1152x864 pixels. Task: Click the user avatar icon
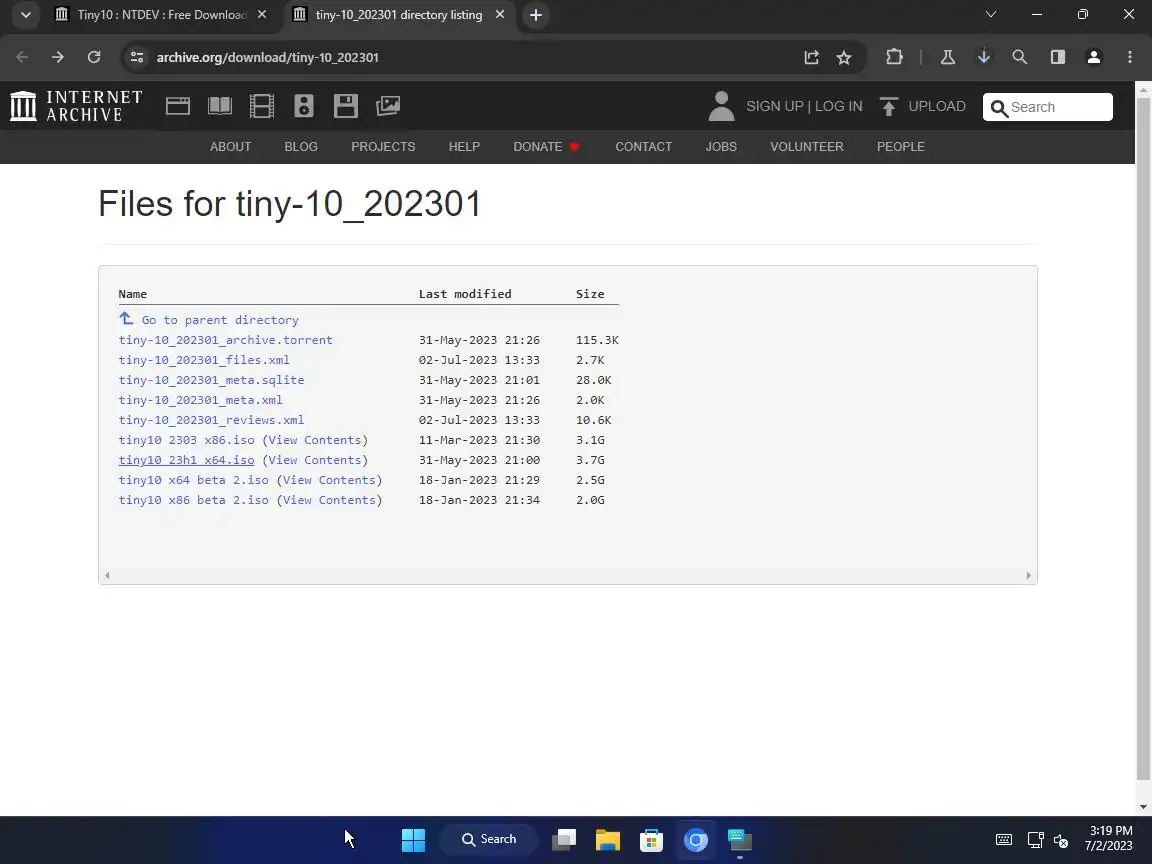(721, 106)
